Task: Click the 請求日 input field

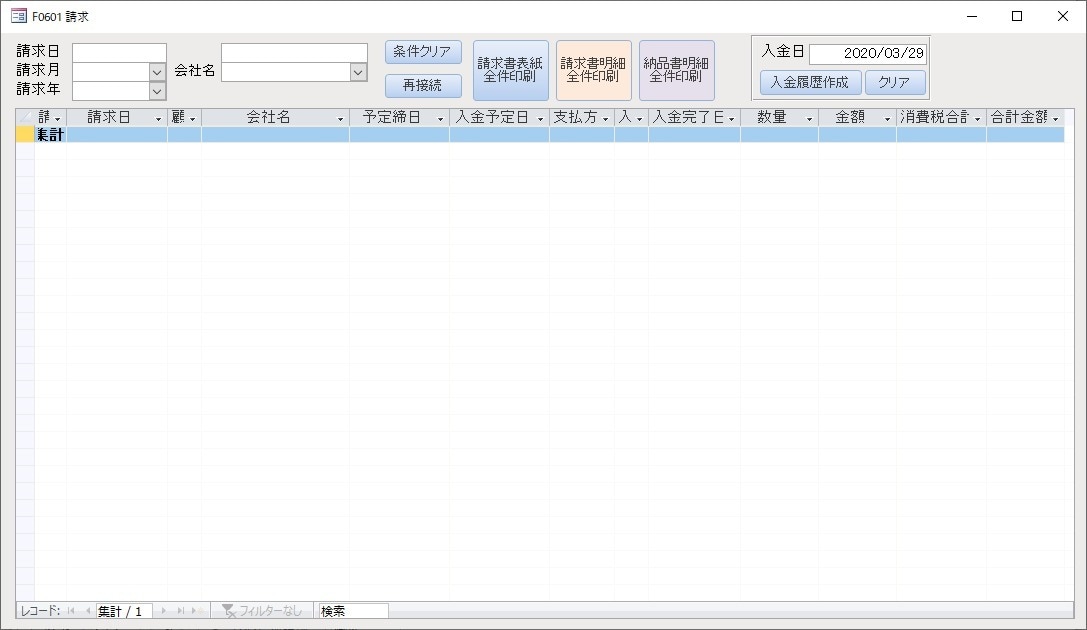Action: [x=119, y=53]
